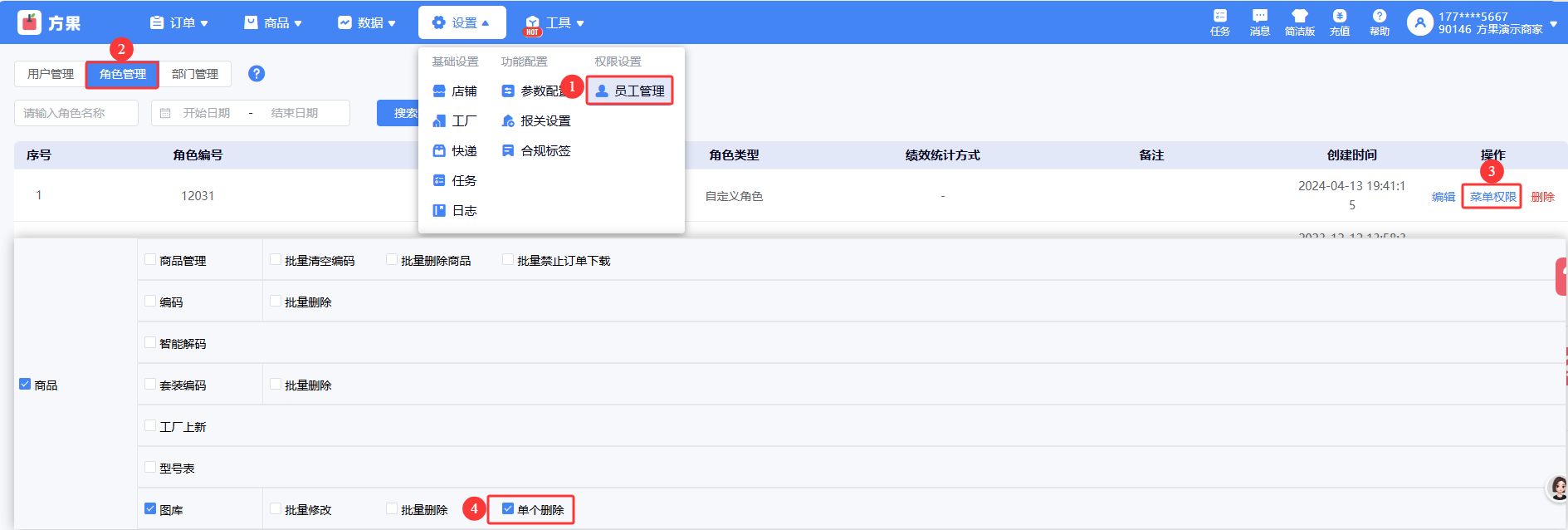Open 合规标签 in the settings menu

pos(536,150)
